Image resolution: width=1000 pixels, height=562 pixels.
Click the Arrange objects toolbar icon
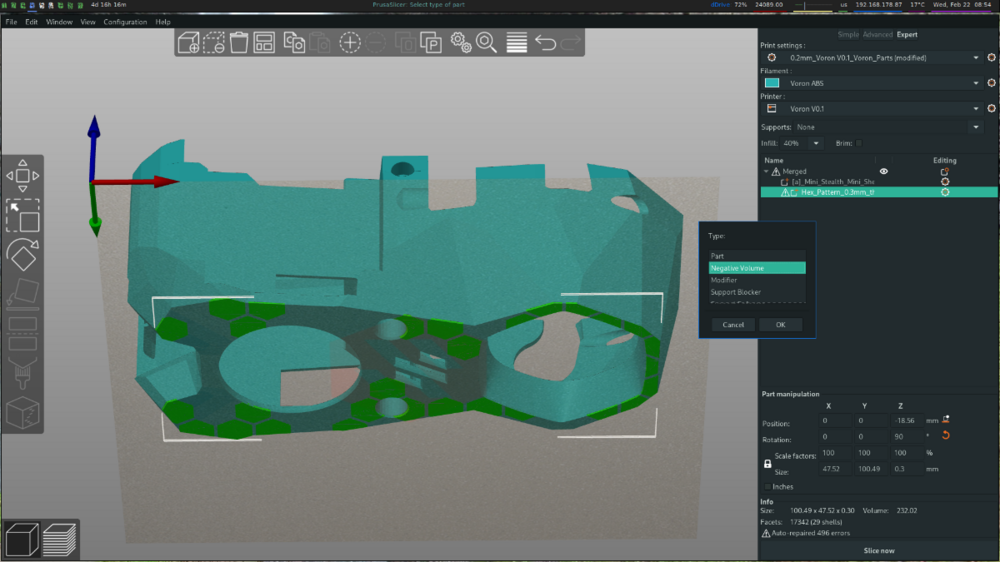(x=264, y=43)
